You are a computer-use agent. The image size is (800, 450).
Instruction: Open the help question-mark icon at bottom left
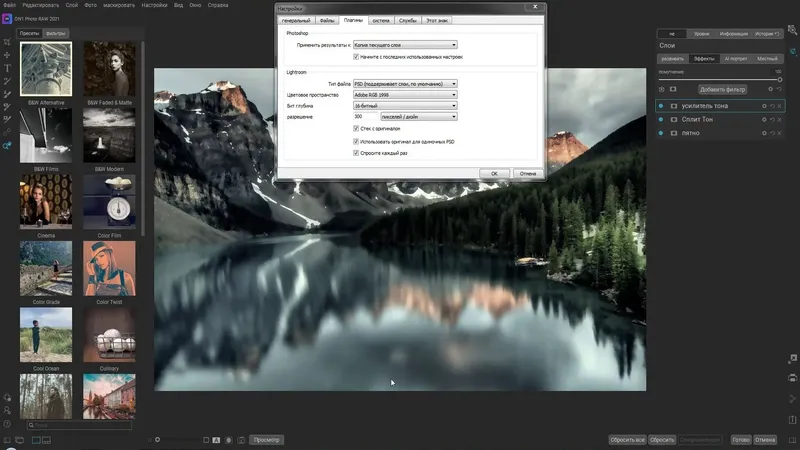coord(7,423)
